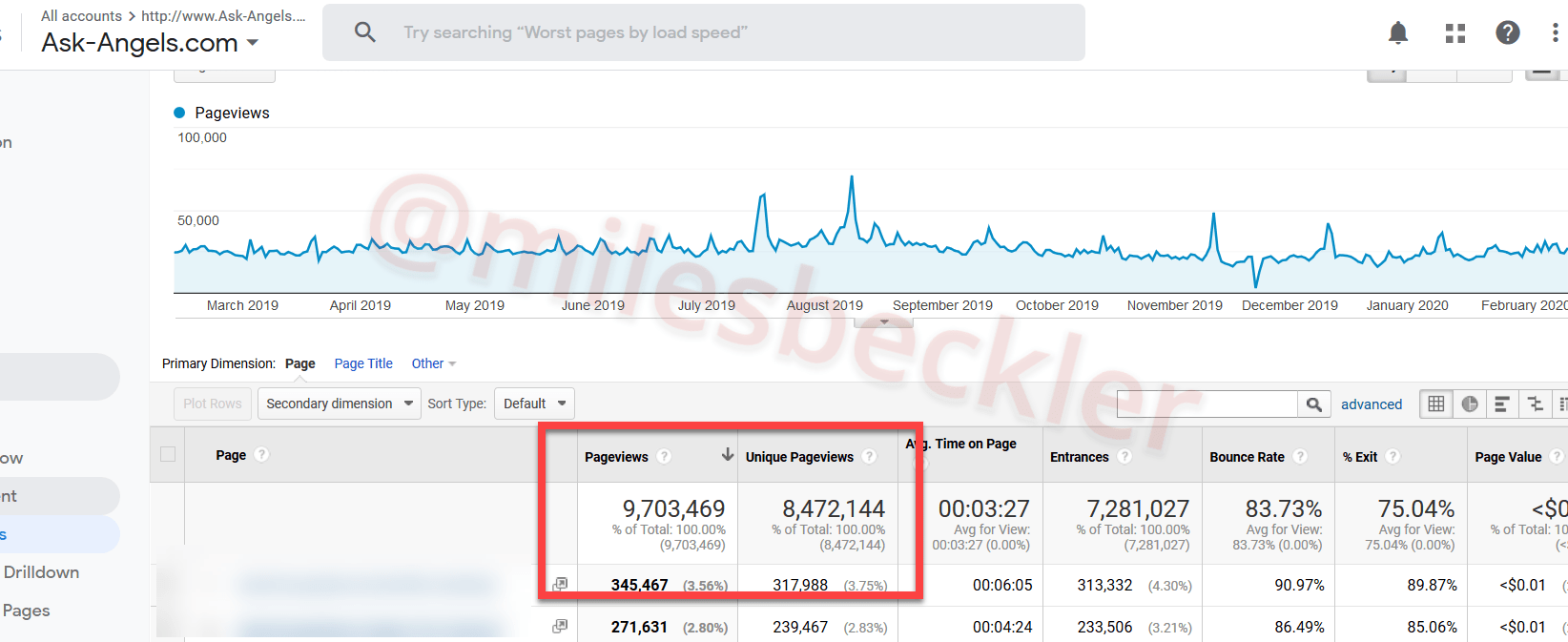1568x642 pixels.
Task: Sort by Avg. Time on Page header
Action: point(960,444)
